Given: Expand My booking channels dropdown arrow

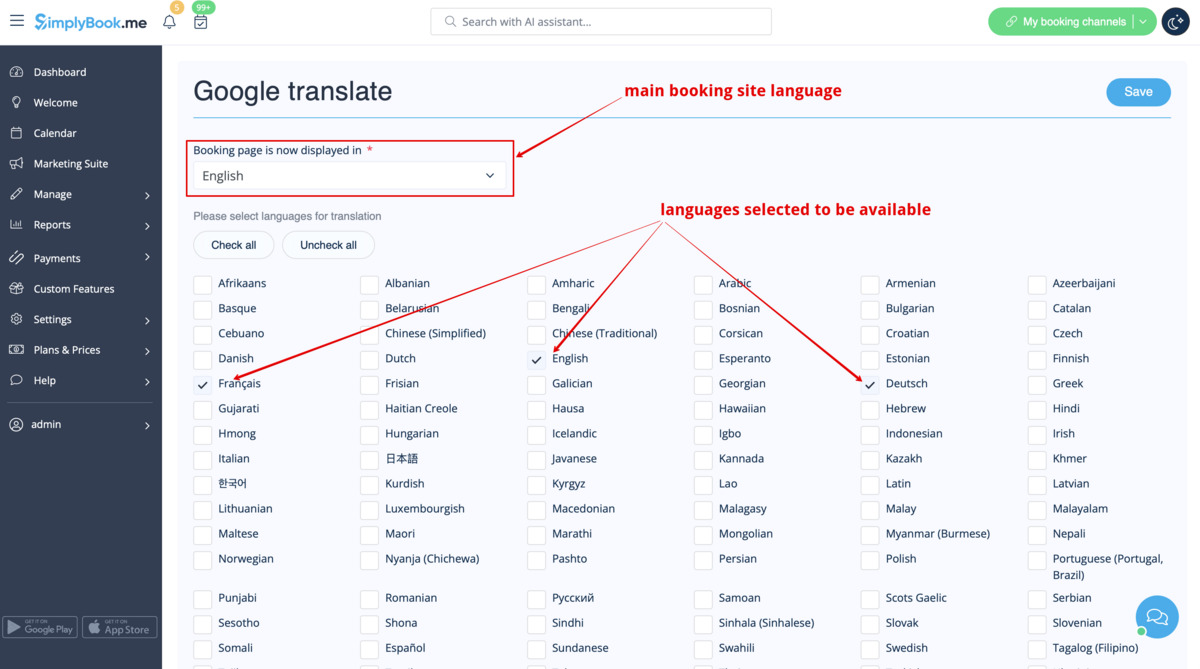Looking at the screenshot, I should [x=1143, y=21].
